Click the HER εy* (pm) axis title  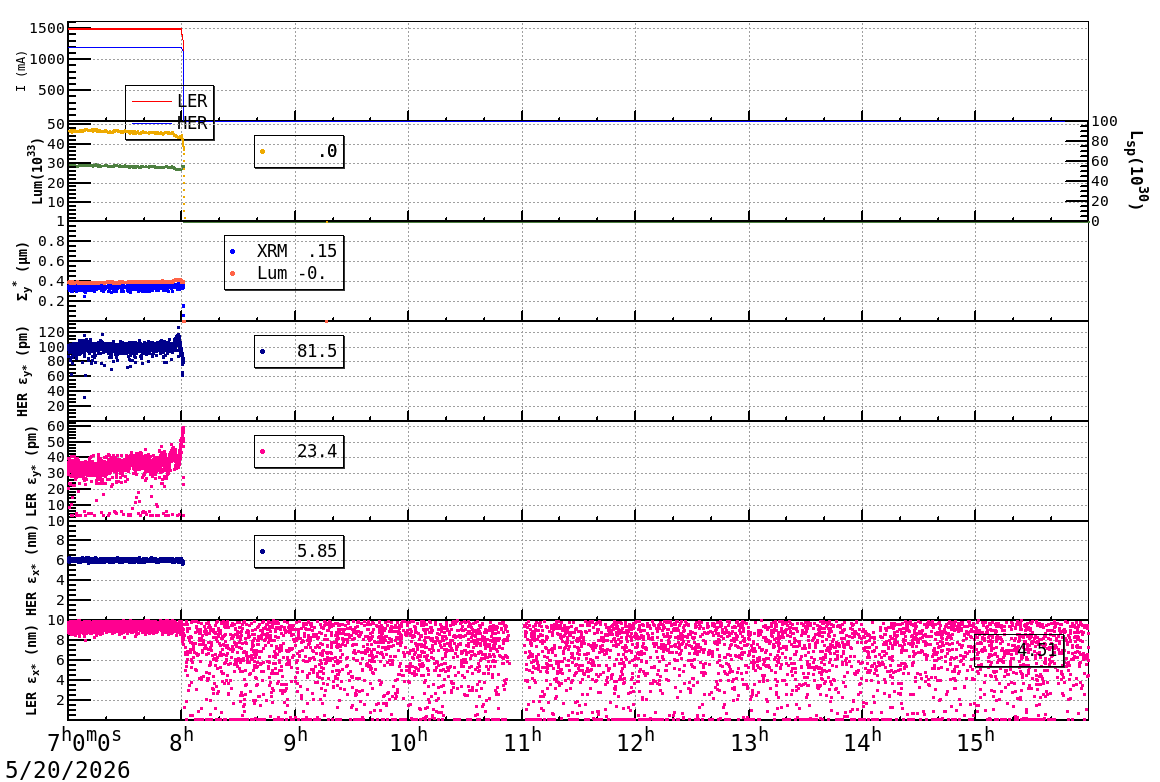[x=23, y=371]
